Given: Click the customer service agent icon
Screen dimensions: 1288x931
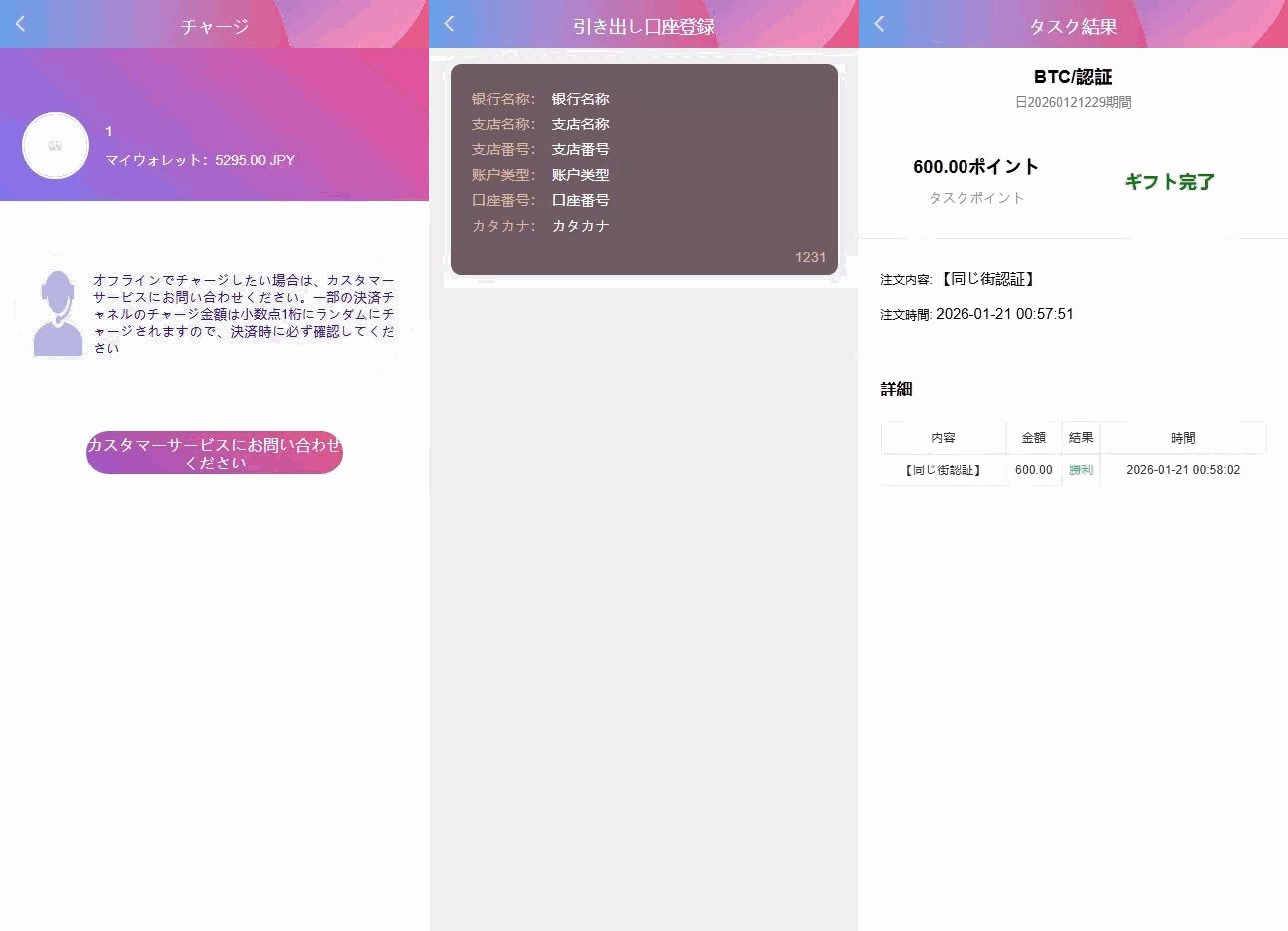Looking at the screenshot, I should point(56,312).
